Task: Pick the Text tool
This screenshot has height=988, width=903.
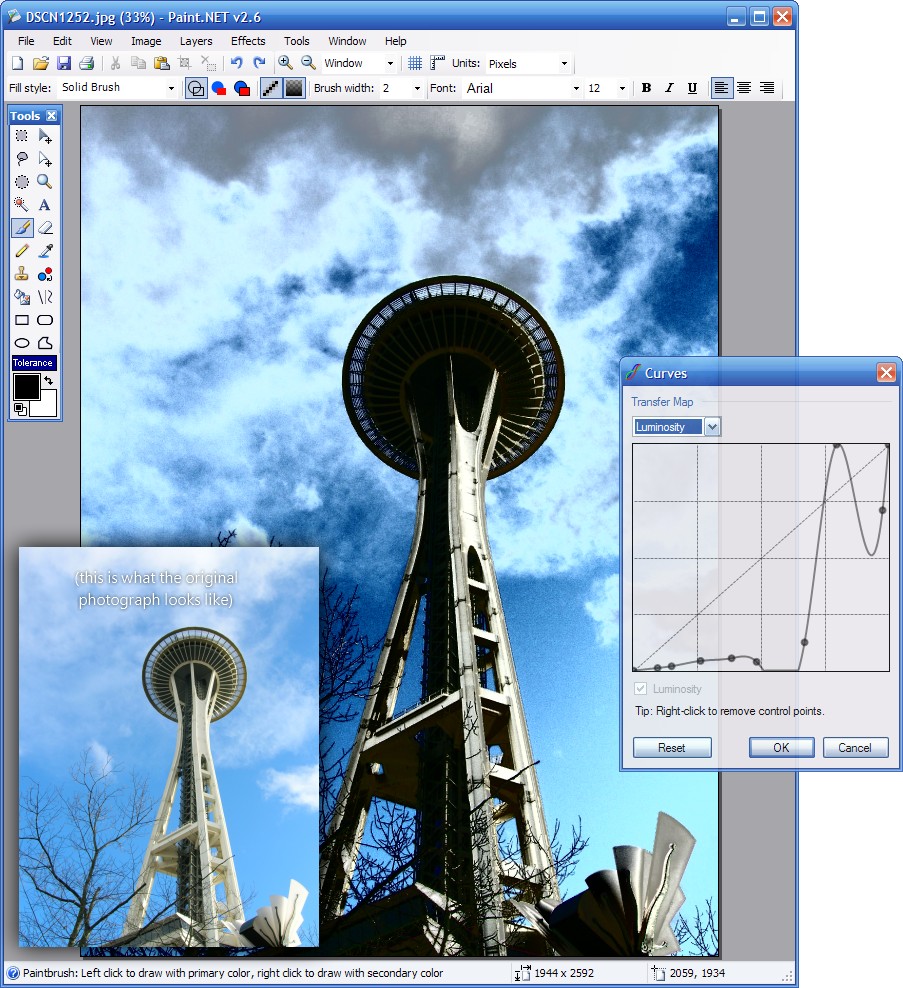Action: tap(45, 204)
